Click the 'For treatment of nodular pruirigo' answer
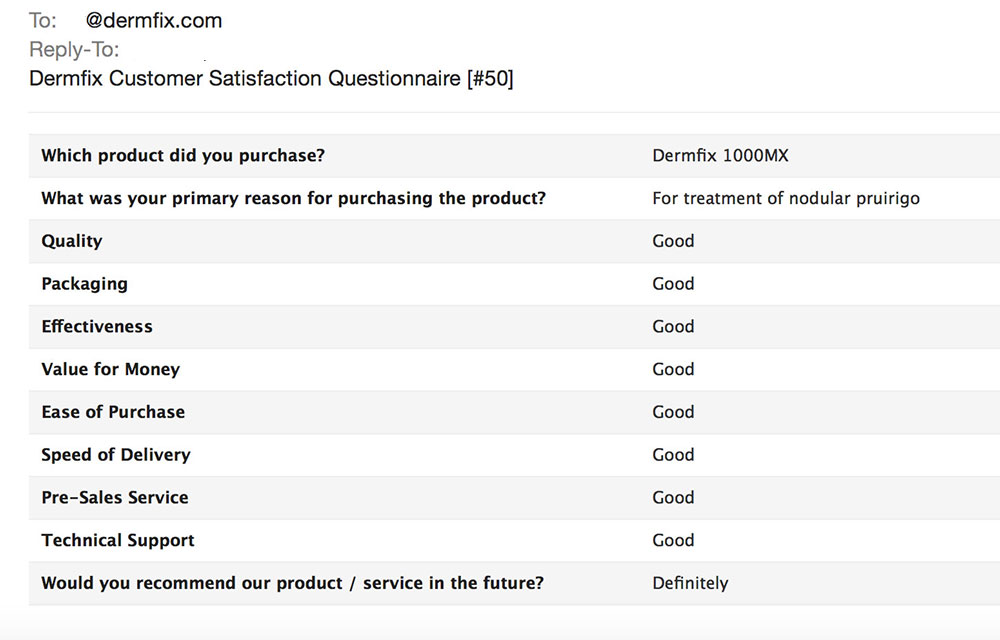The image size is (1000, 640). point(786,198)
